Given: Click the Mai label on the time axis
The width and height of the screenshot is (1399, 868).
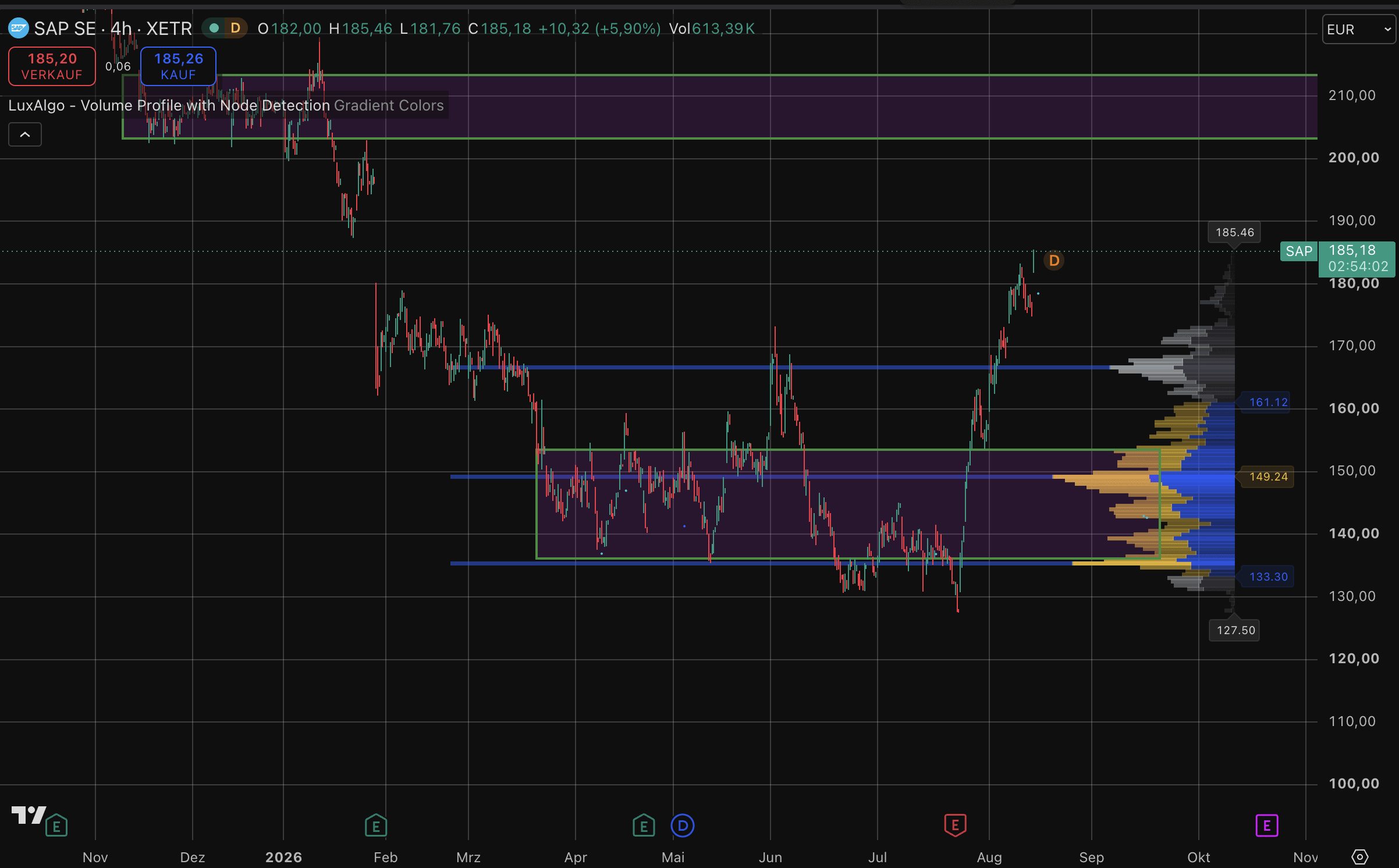Looking at the screenshot, I should coord(673,858).
